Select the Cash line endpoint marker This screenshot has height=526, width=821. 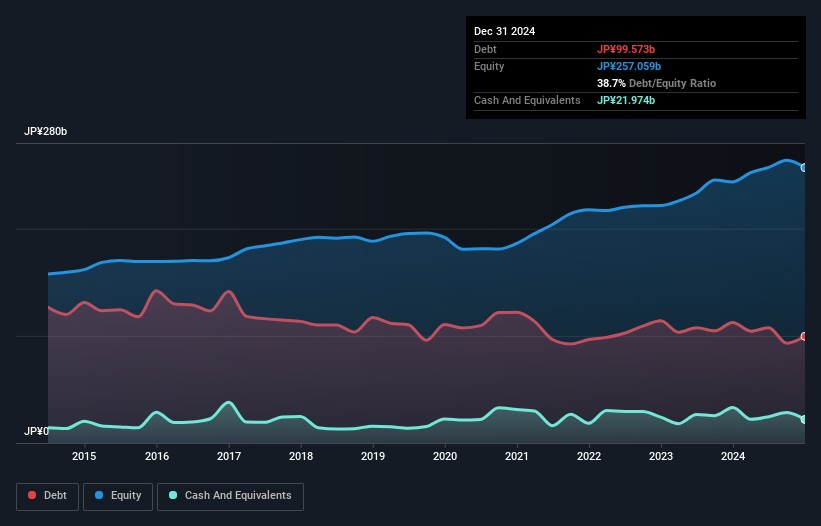804,420
